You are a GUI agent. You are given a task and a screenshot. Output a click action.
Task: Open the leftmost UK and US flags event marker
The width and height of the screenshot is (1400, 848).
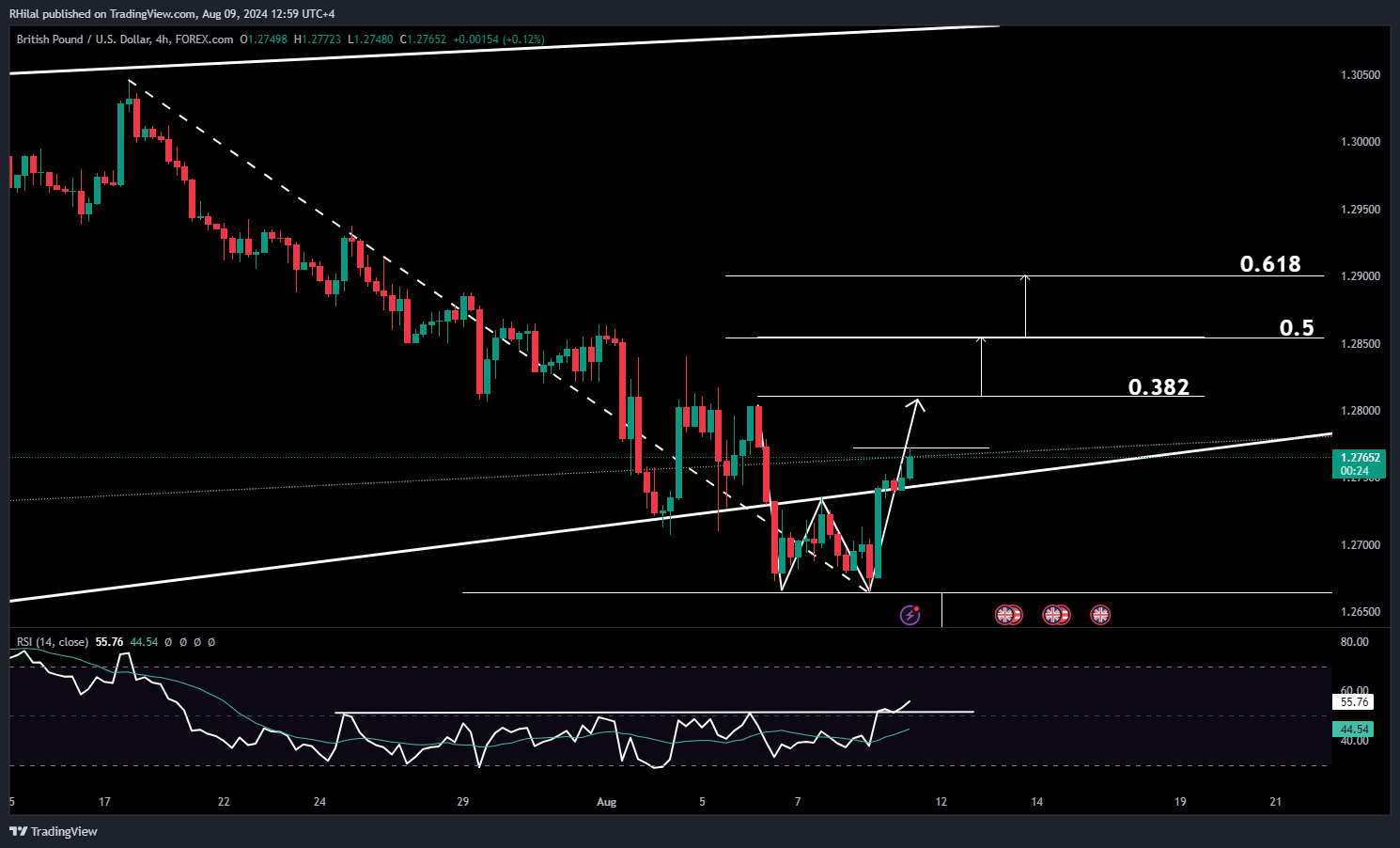pos(1008,615)
